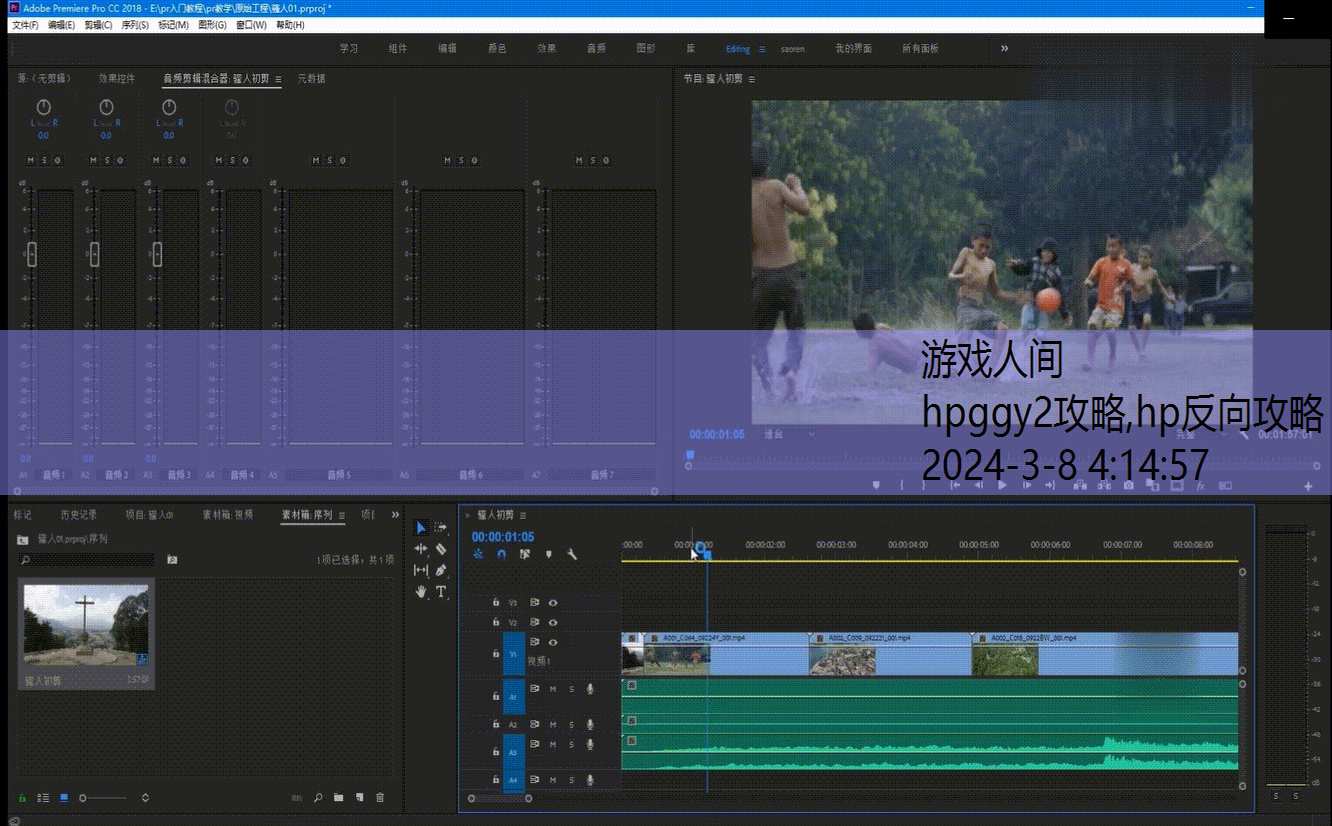Expand the project panel tabs overflow chevrons
Image resolution: width=1332 pixels, height=826 pixels.
(395, 515)
